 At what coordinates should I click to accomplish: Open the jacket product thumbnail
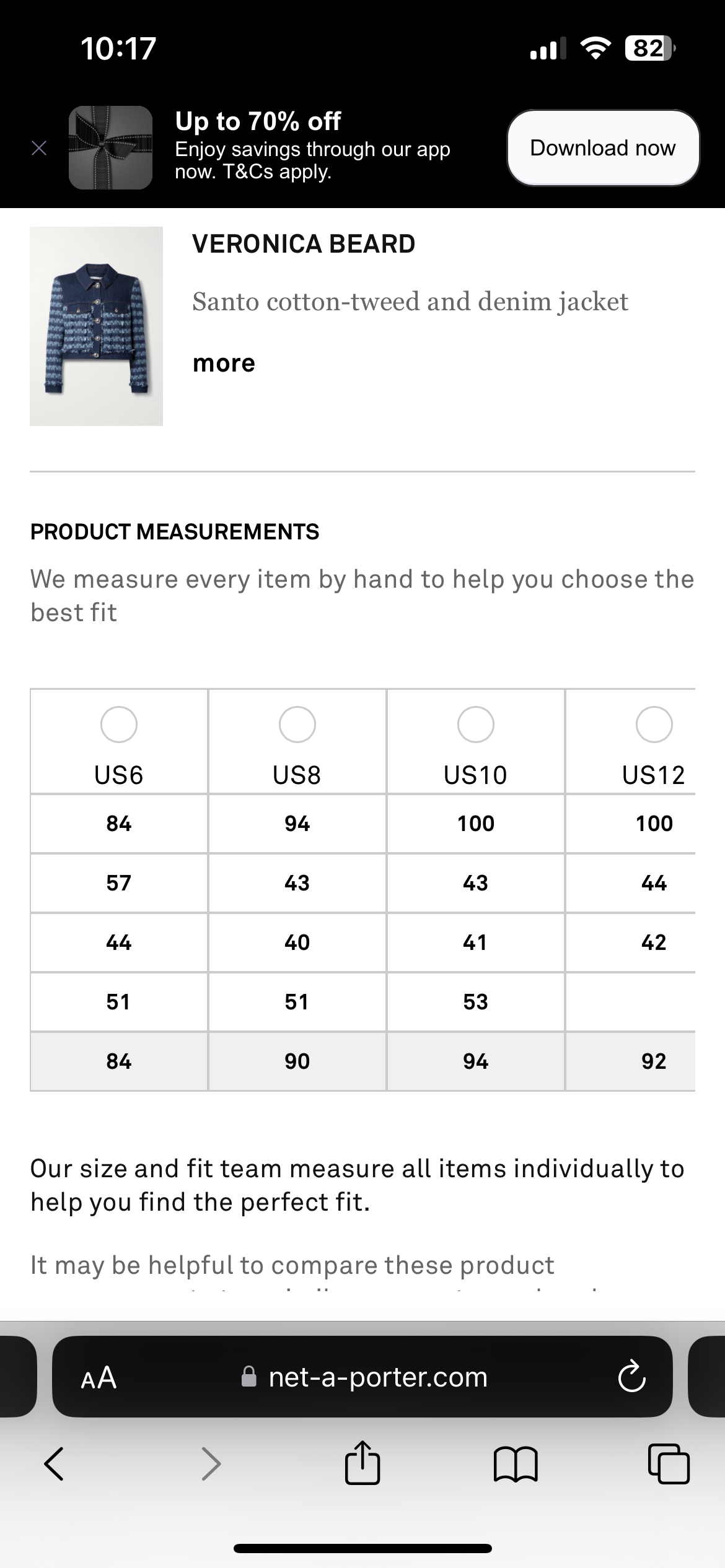tap(96, 326)
